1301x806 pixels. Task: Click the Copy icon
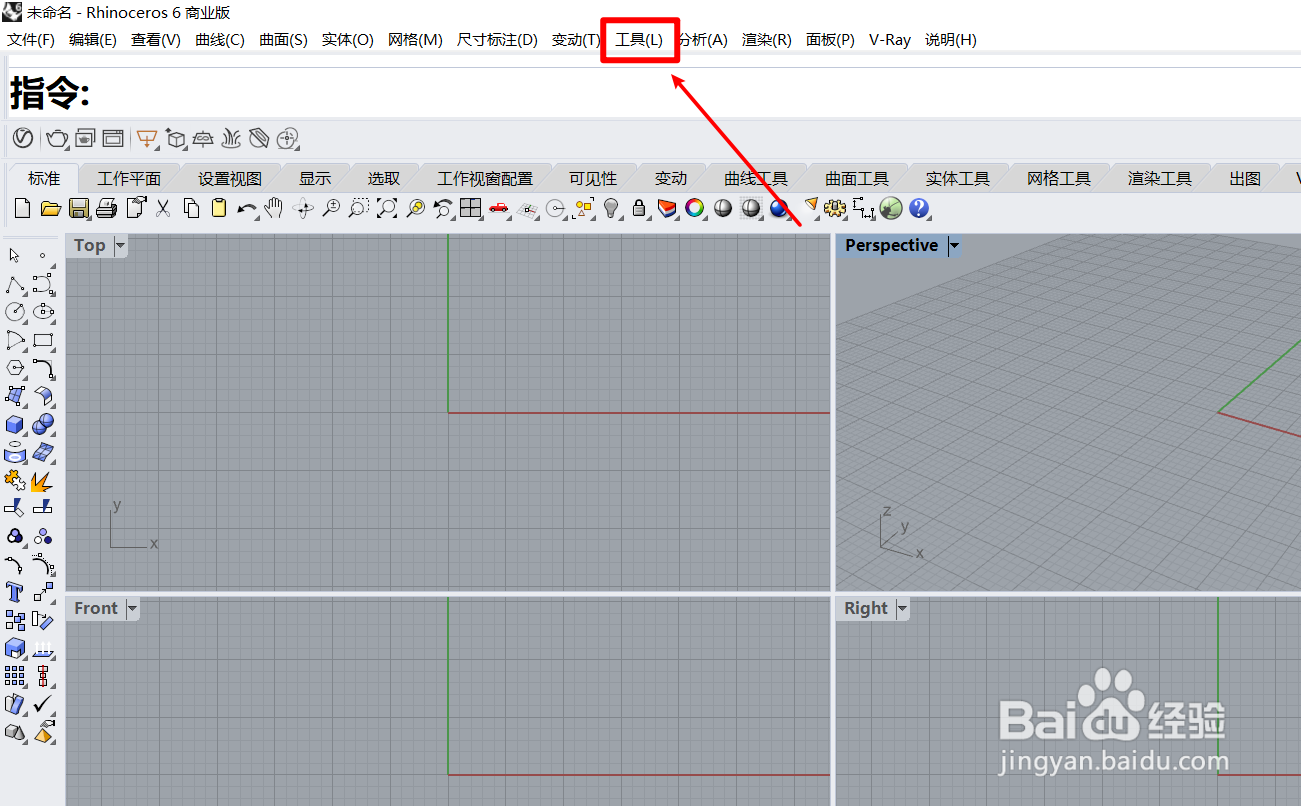click(x=191, y=208)
